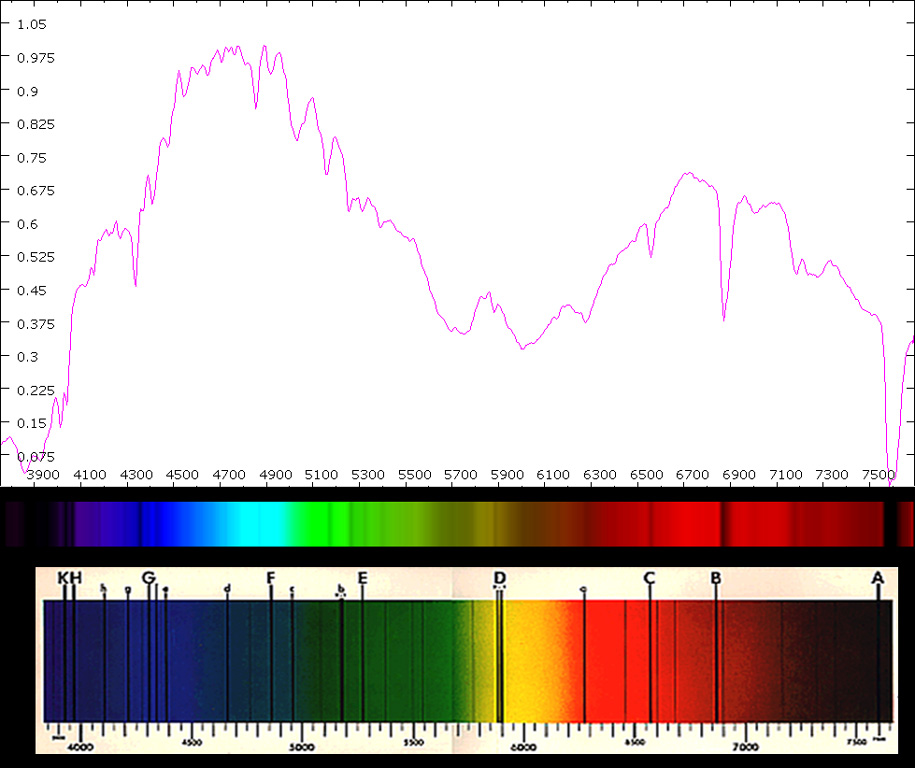Select the 6700 graph x-axis label
This screenshot has height=768, width=915.
click(x=693, y=475)
